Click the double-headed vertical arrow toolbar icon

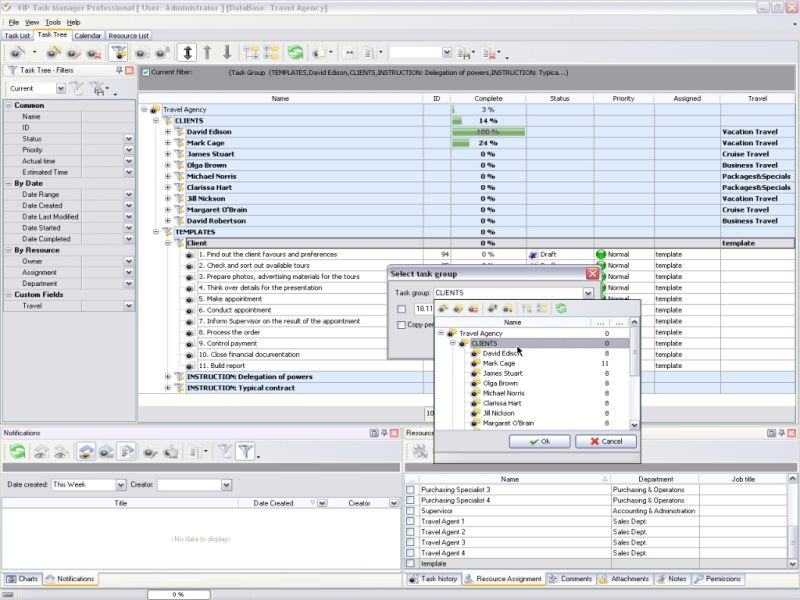tap(187, 53)
